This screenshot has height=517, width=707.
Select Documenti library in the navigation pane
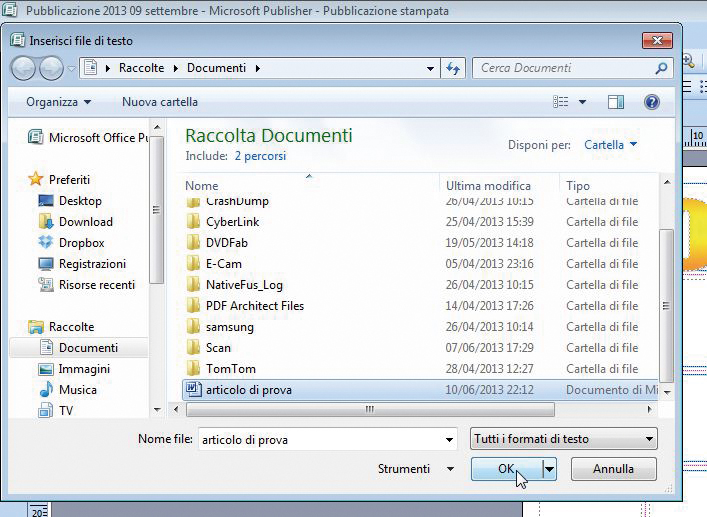point(79,348)
